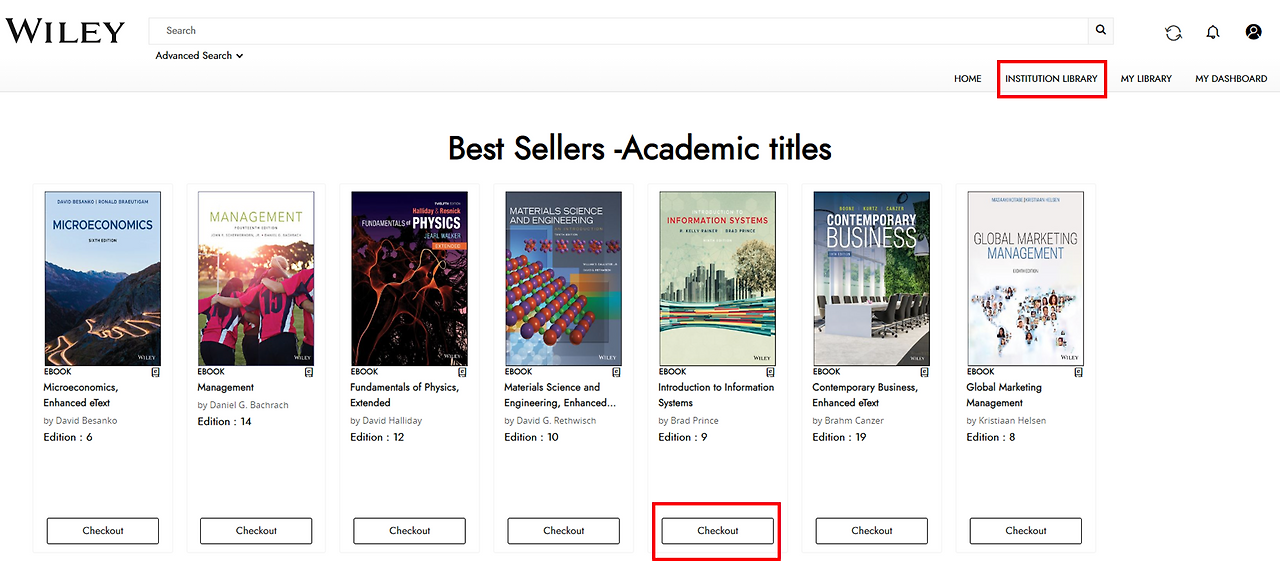Click the Global Marketing Management cover
This screenshot has width=1280, height=561.
(1026, 278)
